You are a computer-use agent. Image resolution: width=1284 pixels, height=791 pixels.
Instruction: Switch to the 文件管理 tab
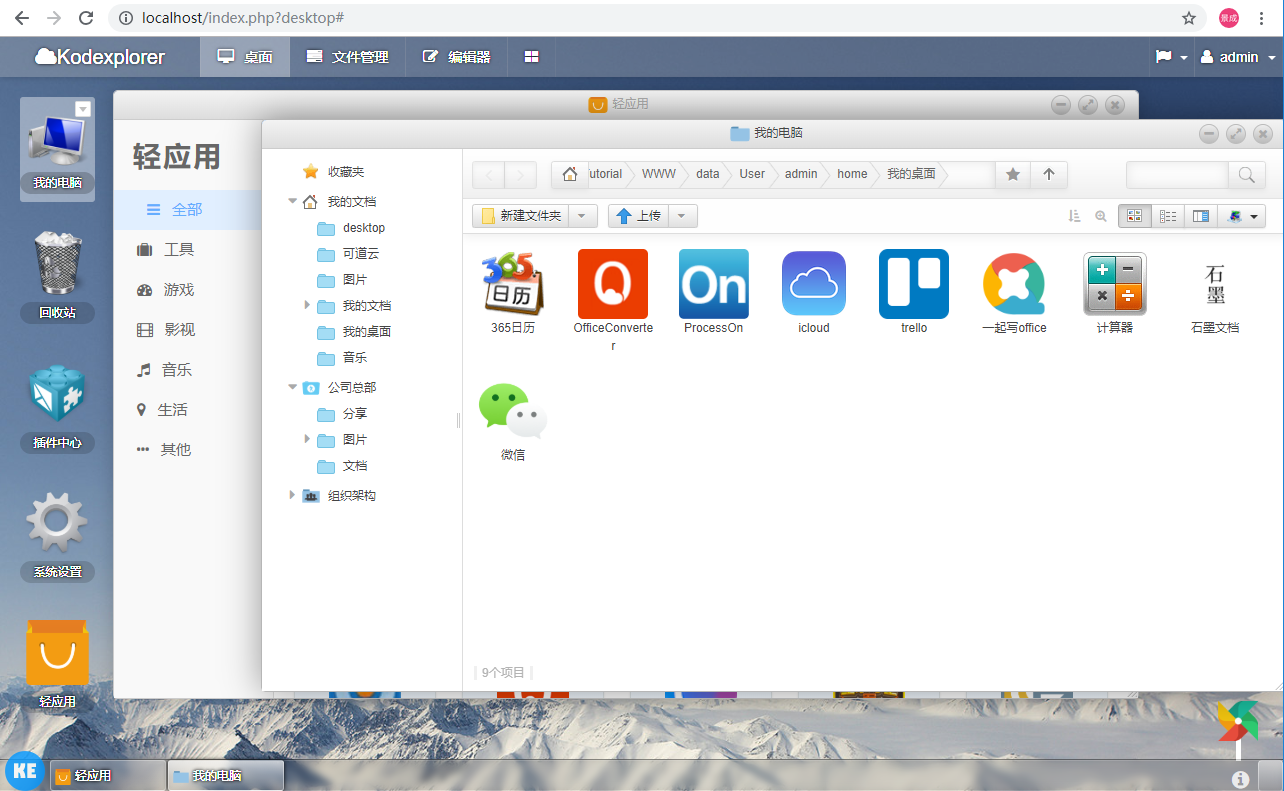point(347,57)
